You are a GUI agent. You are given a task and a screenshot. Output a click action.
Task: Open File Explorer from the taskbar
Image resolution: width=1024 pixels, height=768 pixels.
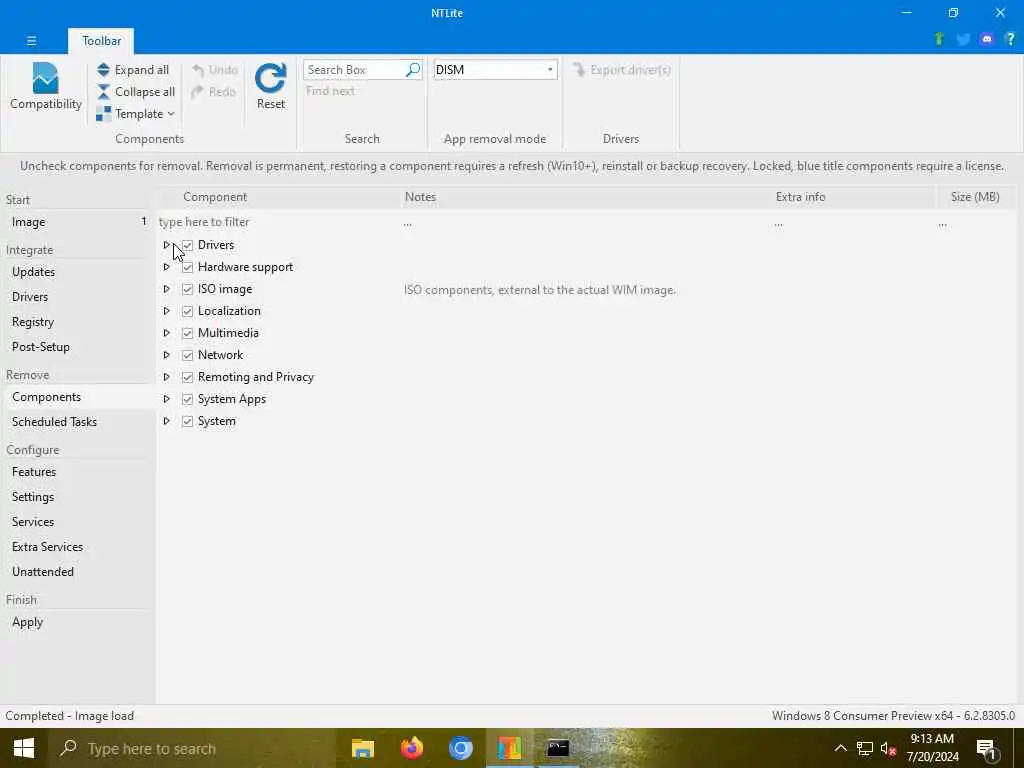coord(362,748)
